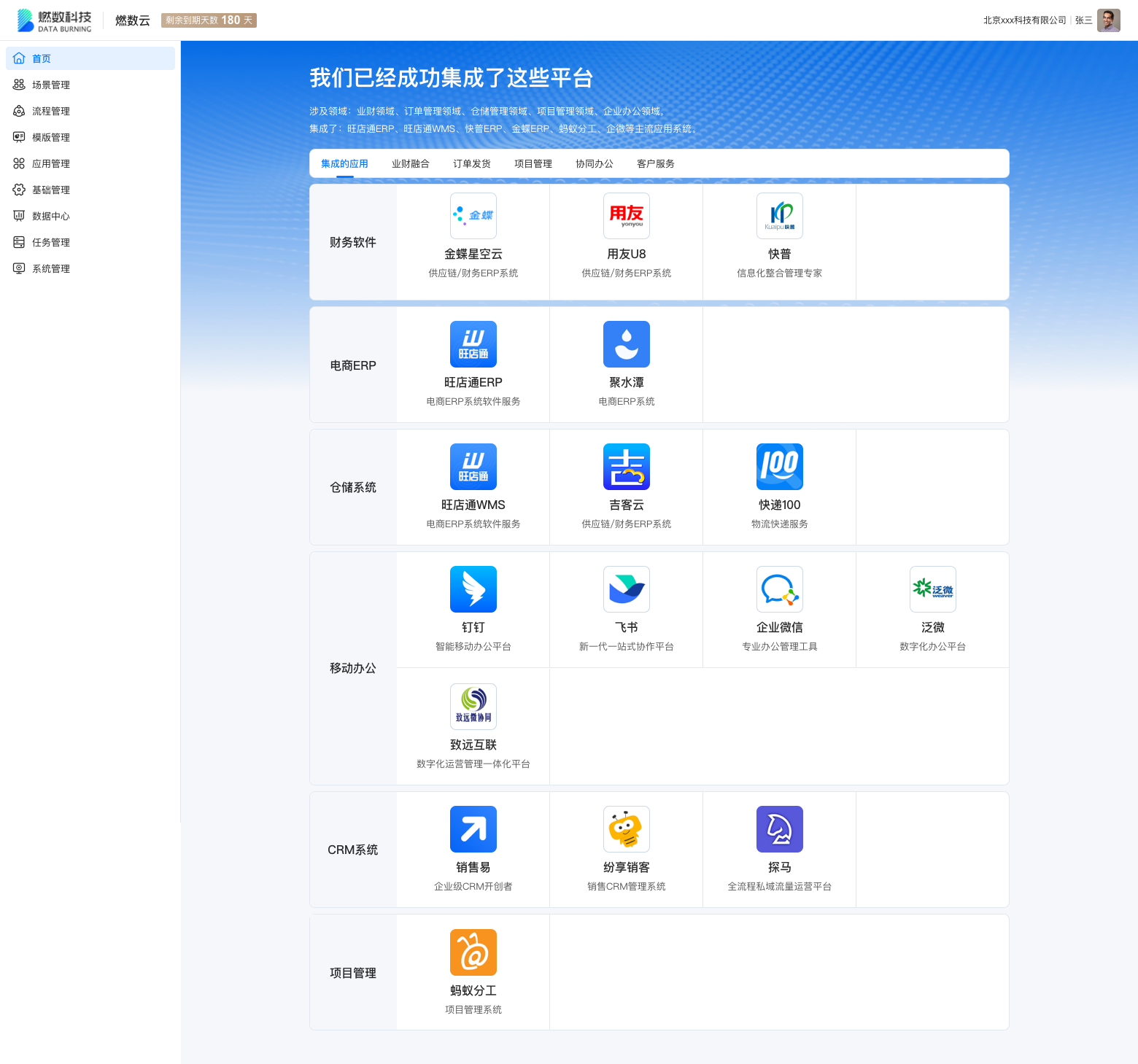The image size is (1138, 1064).
Task: Open 应用管理 menu item
Action: point(90,163)
